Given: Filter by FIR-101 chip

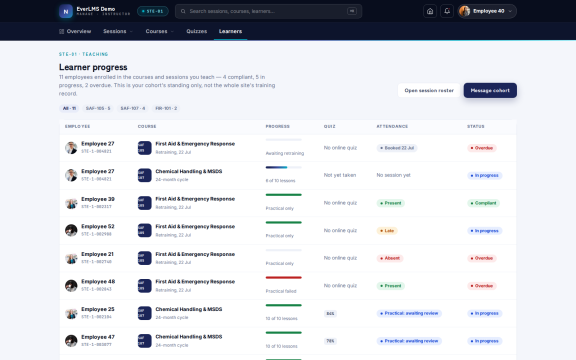Looking at the screenshot, I should [x=166, y=108].
